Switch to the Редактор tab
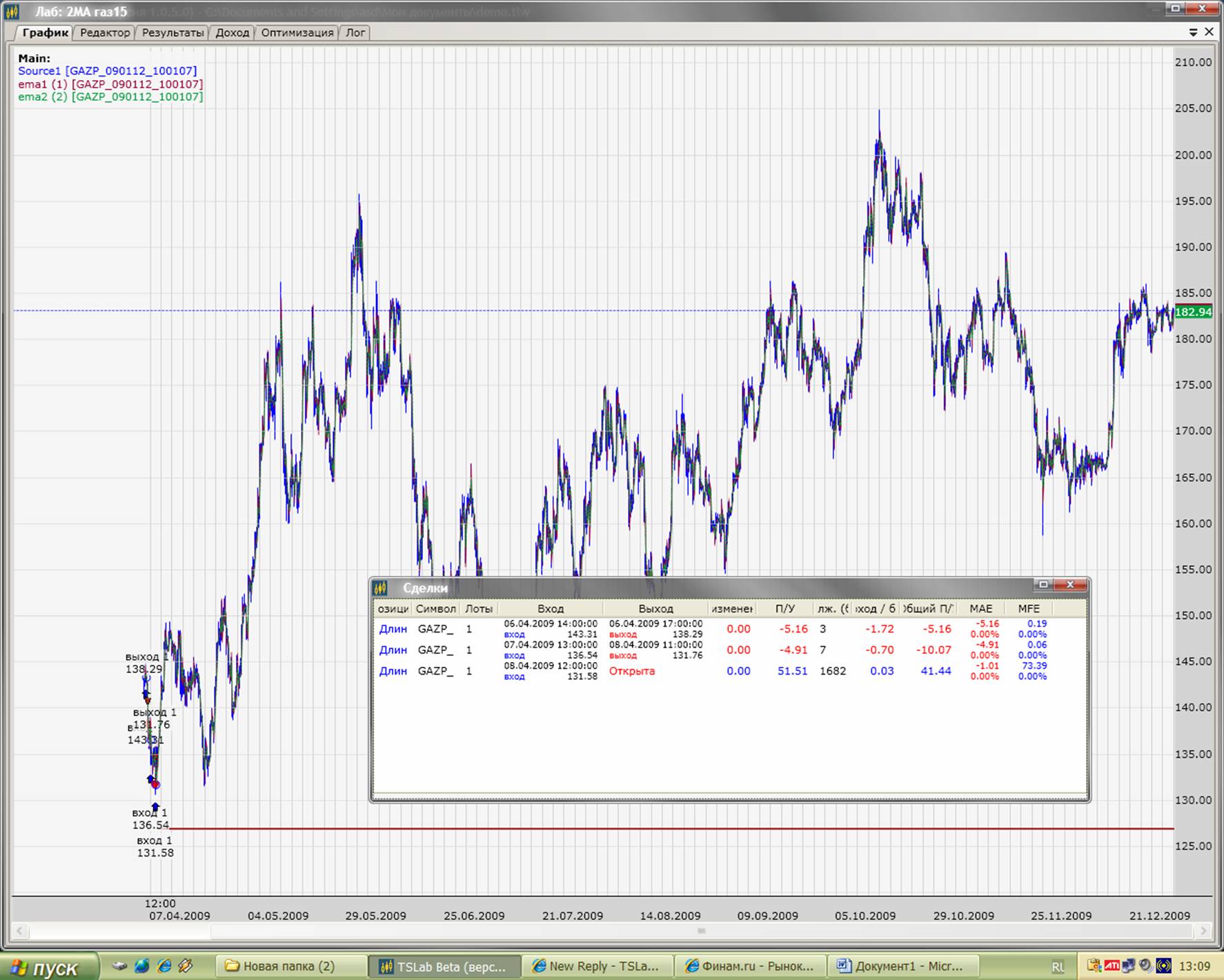This screenshot has width=1224, height=980. point(105,32)
